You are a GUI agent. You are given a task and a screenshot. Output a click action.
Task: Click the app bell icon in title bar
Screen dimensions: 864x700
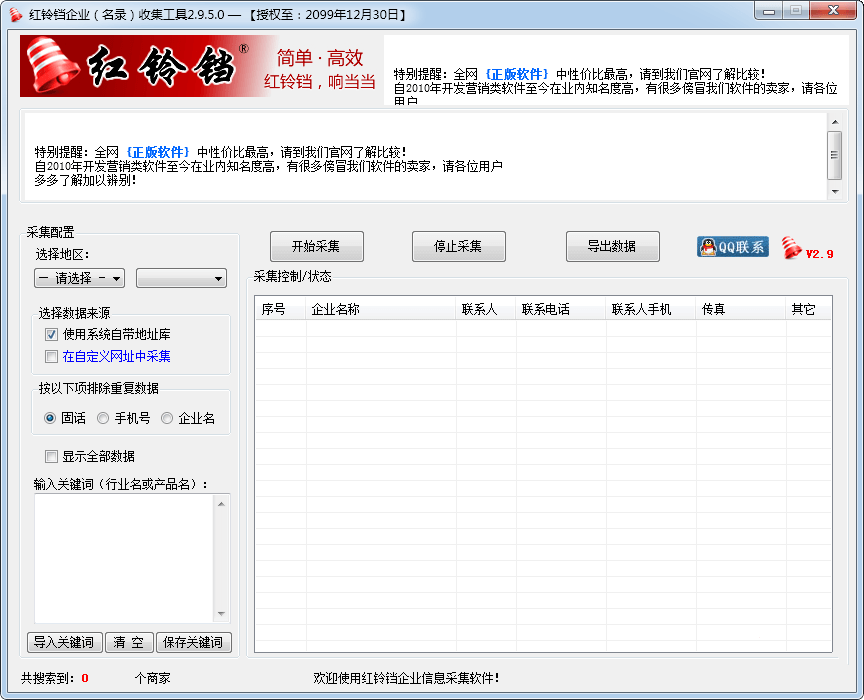[15, 14]
